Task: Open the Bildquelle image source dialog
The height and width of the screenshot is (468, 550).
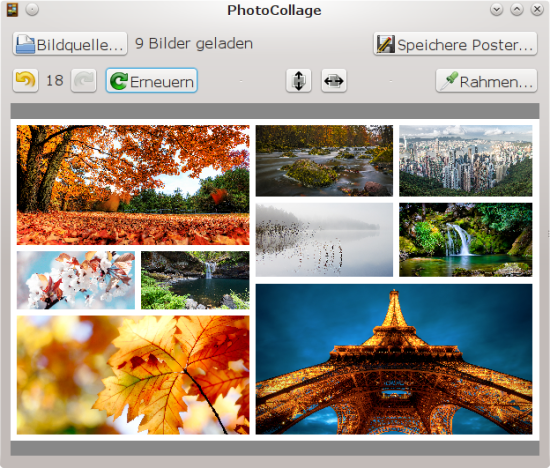Action: tap(70, 44)
